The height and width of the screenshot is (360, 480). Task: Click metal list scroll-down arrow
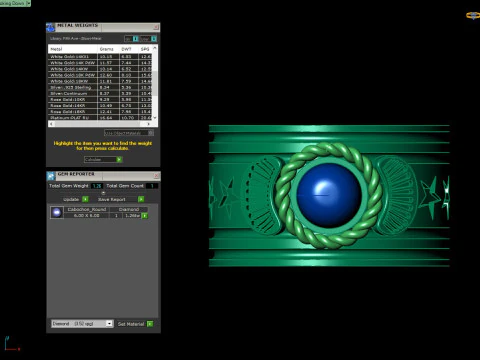point(155,117)
